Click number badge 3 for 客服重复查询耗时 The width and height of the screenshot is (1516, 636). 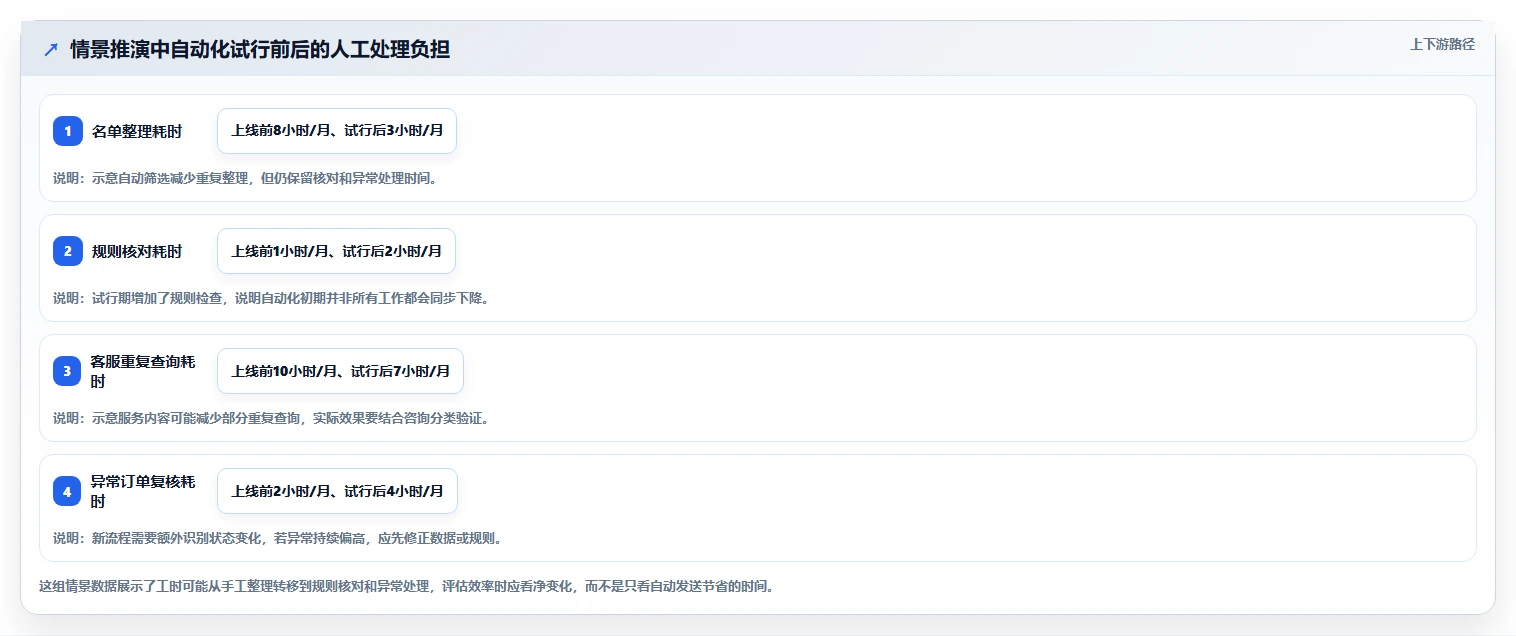point(67,371)
